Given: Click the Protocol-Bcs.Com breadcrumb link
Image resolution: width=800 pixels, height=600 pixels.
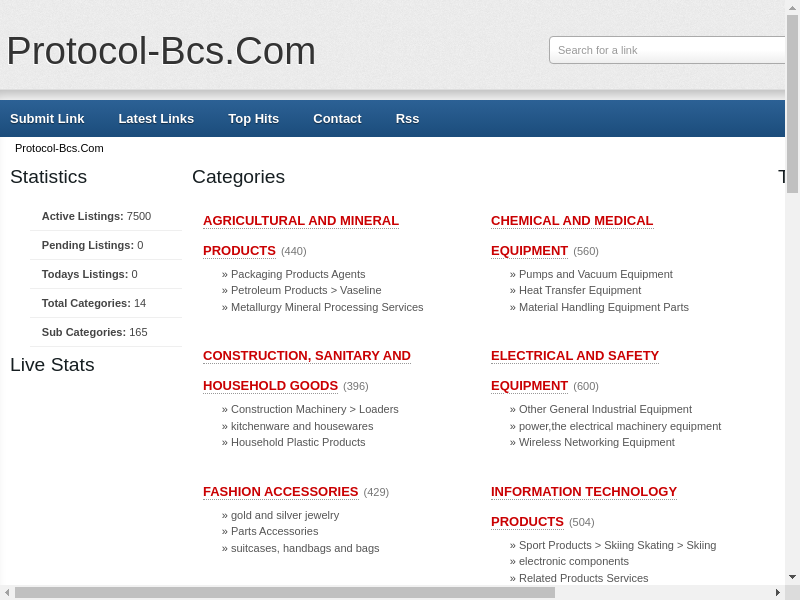Looking at the screenshot, I should pos(59,148).
